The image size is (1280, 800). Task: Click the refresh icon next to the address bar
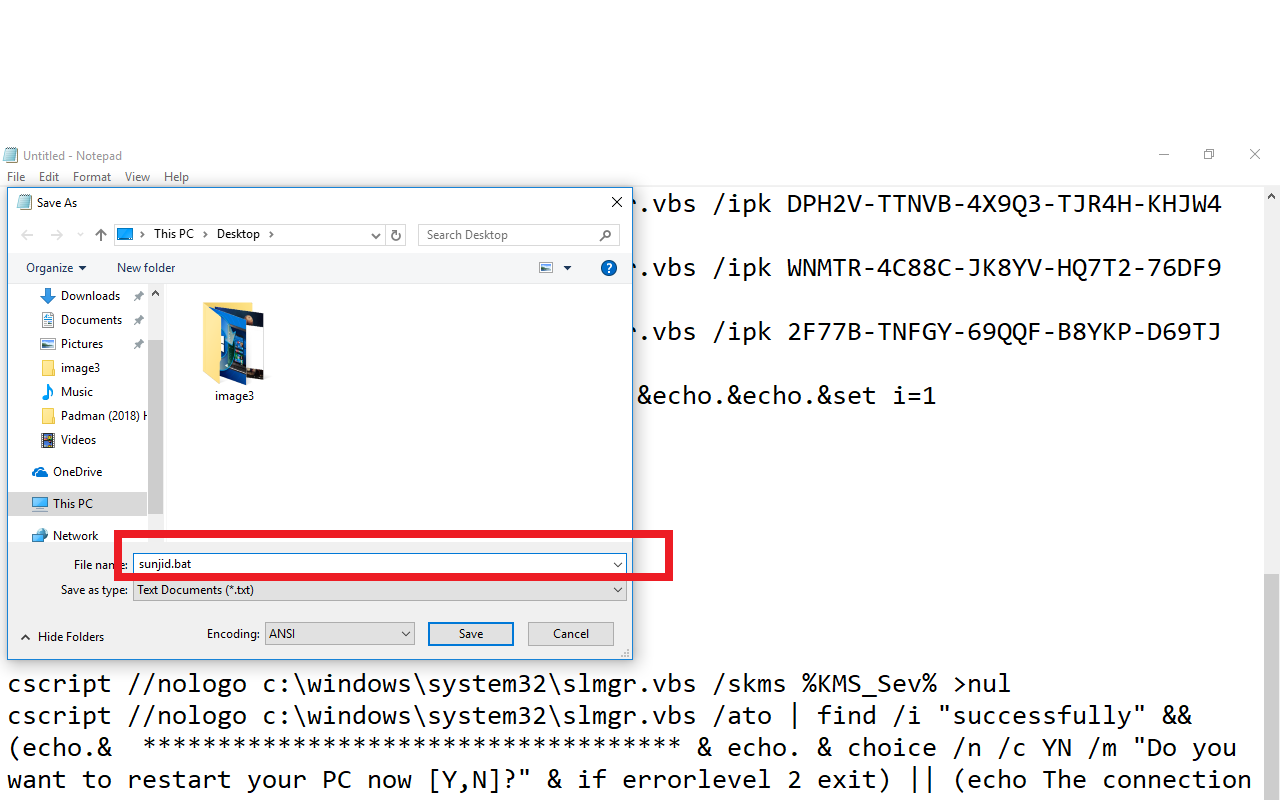pyautogui.click(x=395, y=234)
